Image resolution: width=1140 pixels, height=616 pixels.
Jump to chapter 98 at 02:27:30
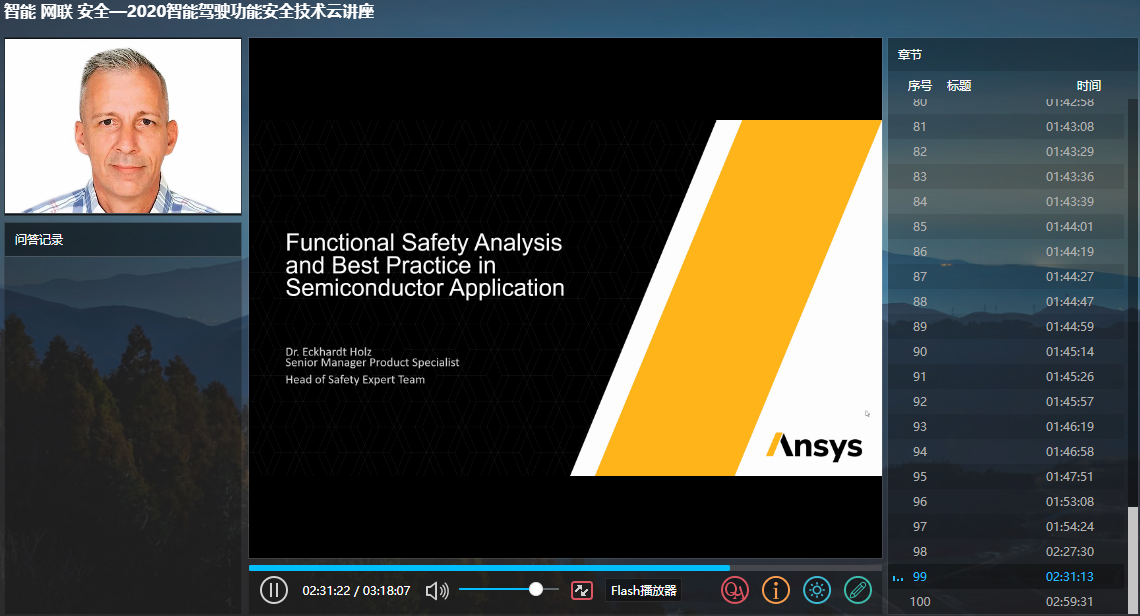click(x=1007, y=551)
